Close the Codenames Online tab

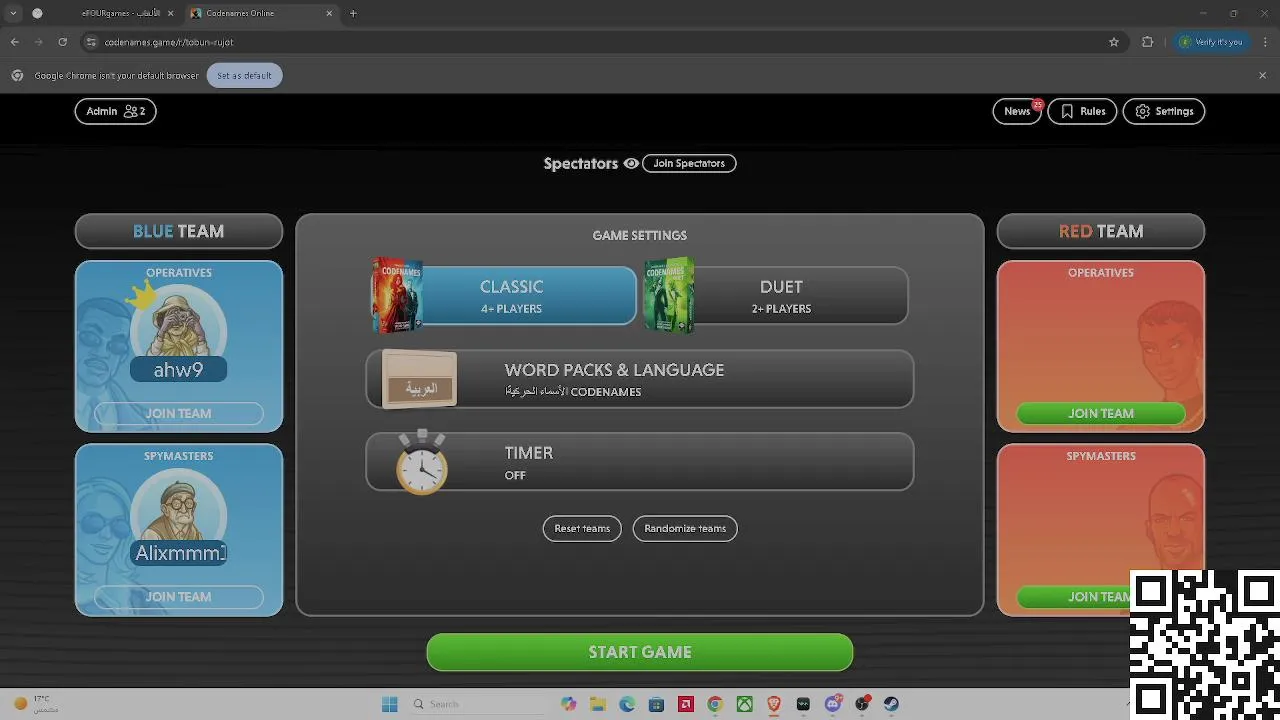[x=329, y=13]
